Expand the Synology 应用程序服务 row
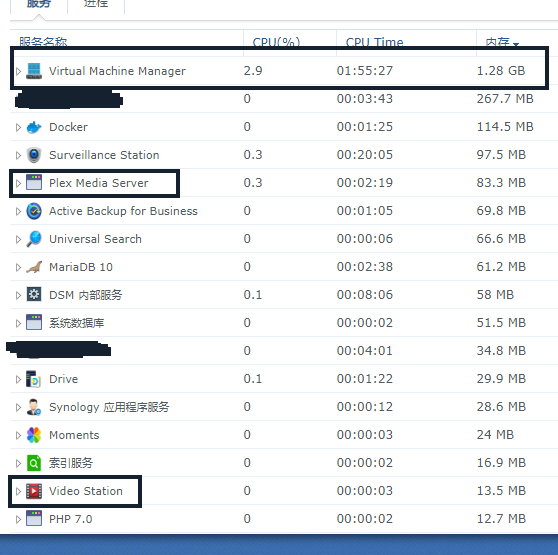This screenshot has width=558, height=555. coord(19,407)
